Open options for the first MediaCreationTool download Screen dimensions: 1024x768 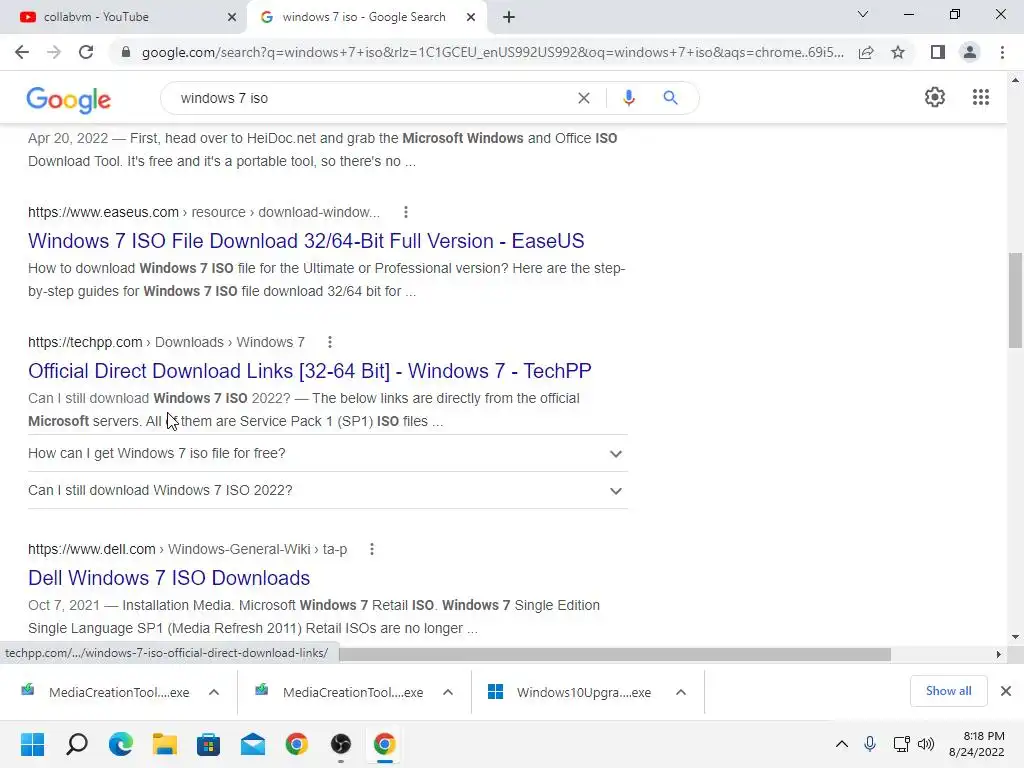214,692
